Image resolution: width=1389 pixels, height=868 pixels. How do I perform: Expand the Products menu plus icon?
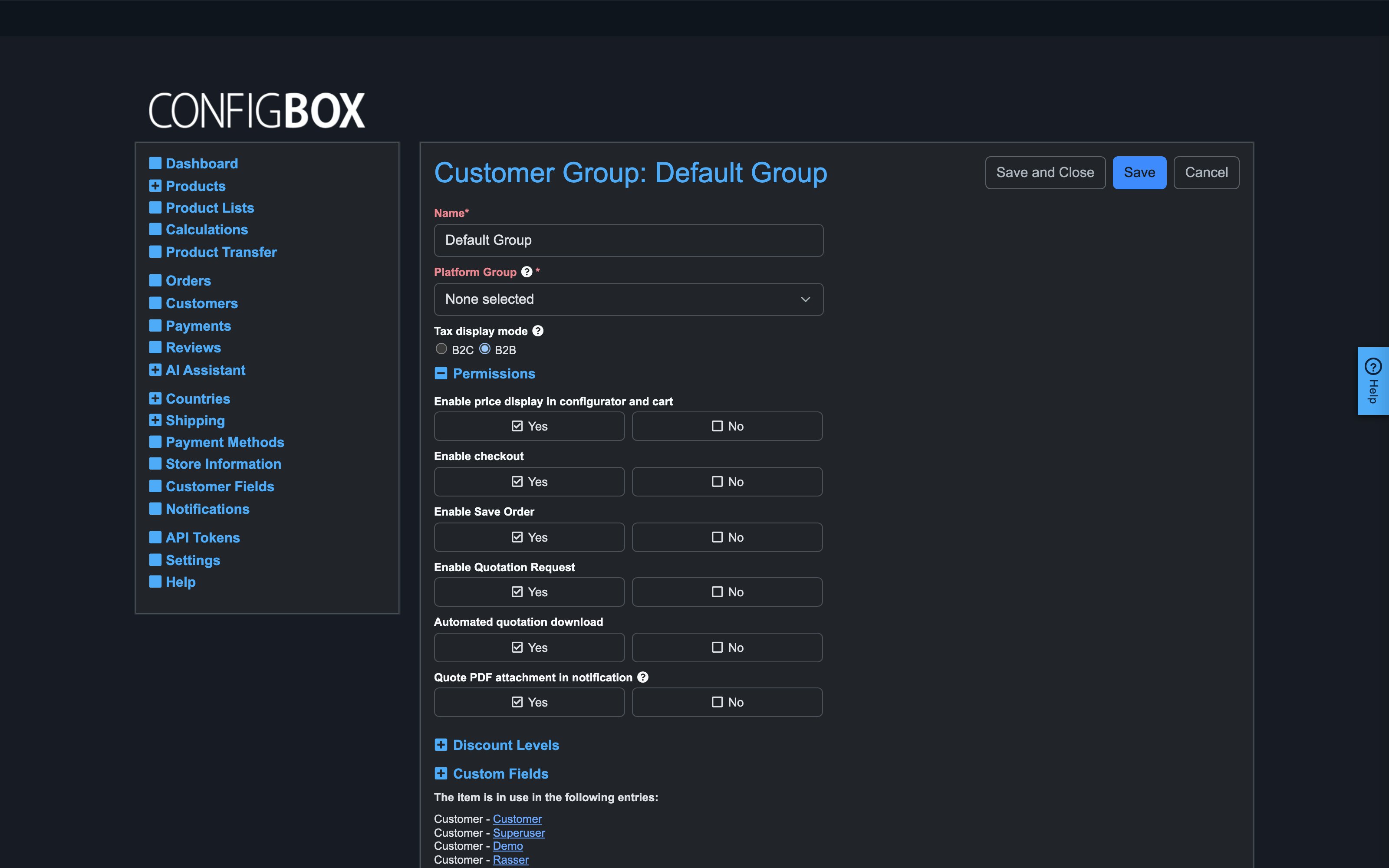point(155,185)
